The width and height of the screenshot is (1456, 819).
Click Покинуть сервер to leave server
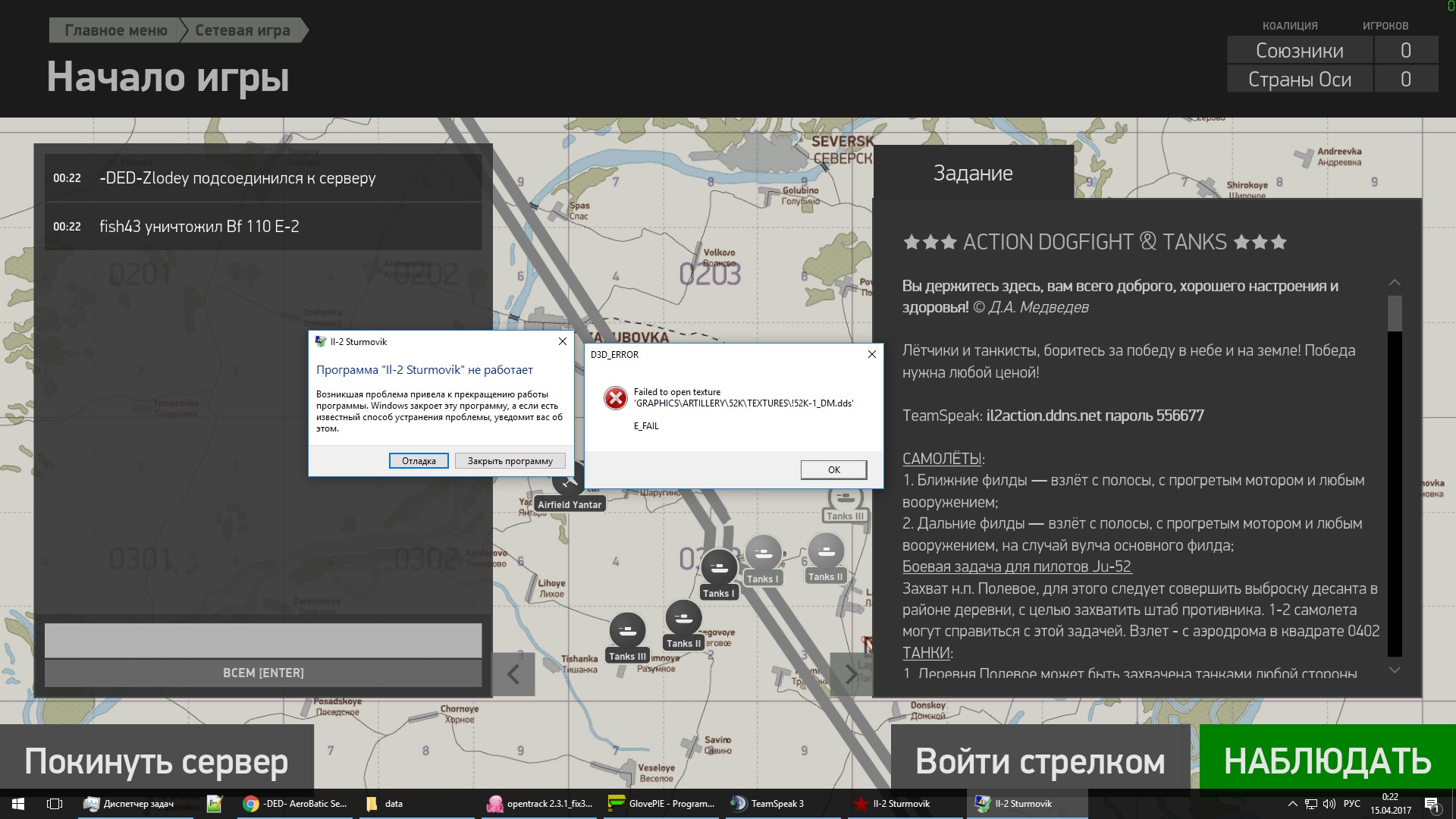(156, 761)
